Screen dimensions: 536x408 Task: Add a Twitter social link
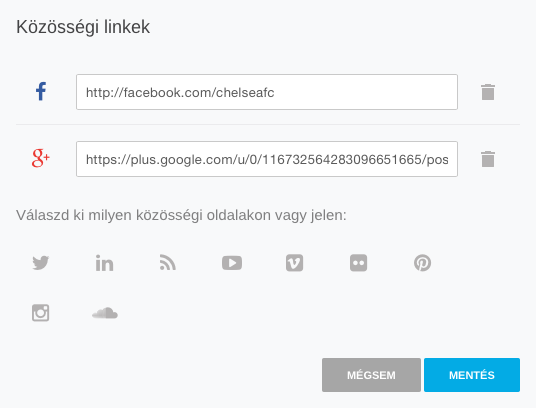pos(41,263)
